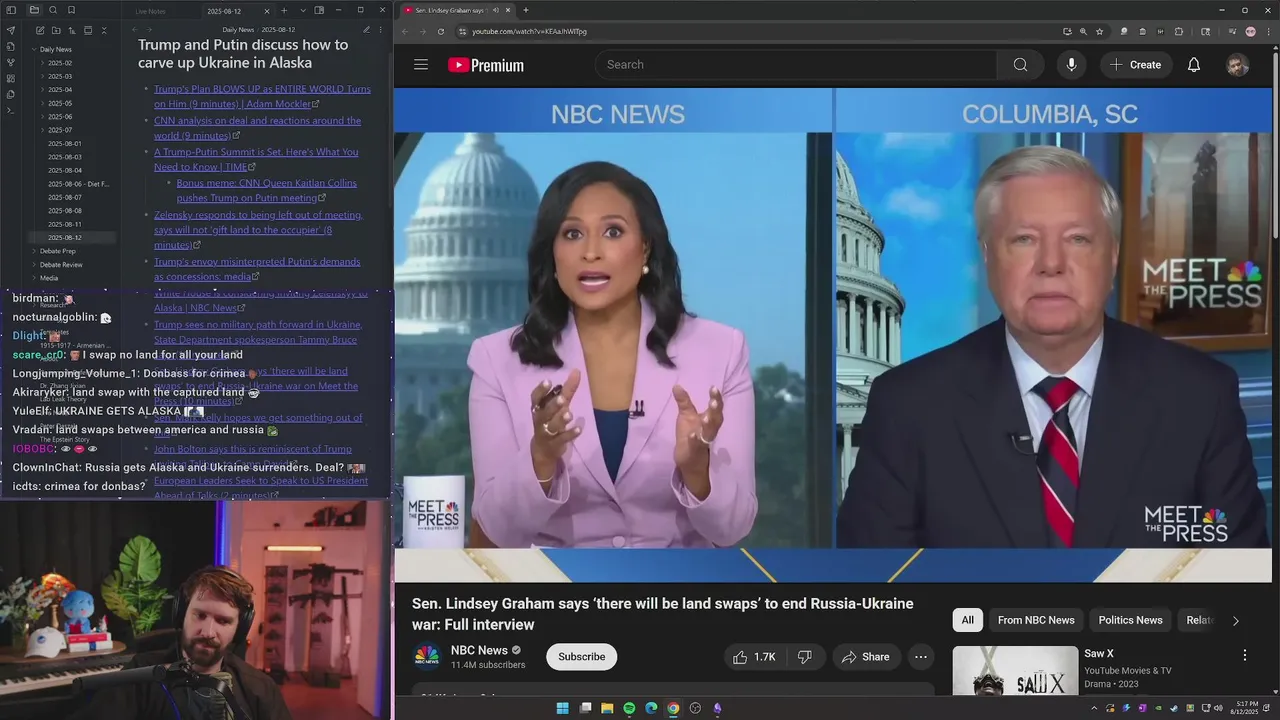Open Obsidian from the taskbar

coord(717,708)
